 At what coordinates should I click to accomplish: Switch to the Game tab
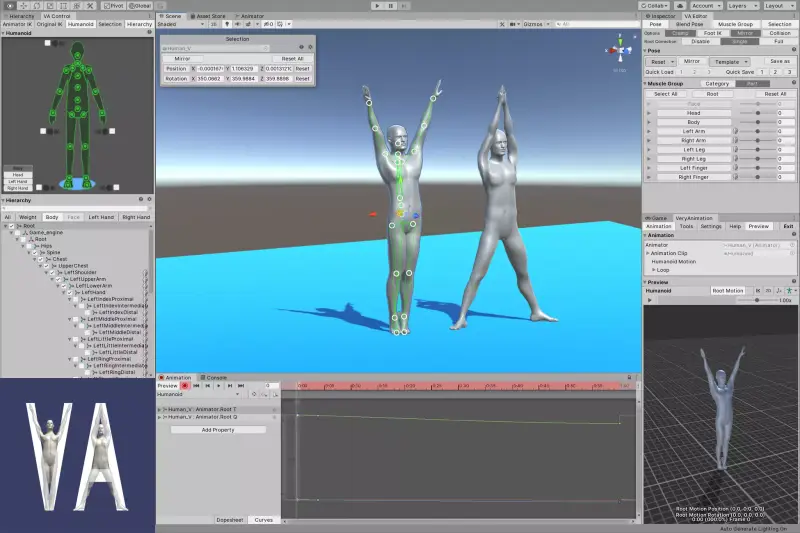(656, 218)
